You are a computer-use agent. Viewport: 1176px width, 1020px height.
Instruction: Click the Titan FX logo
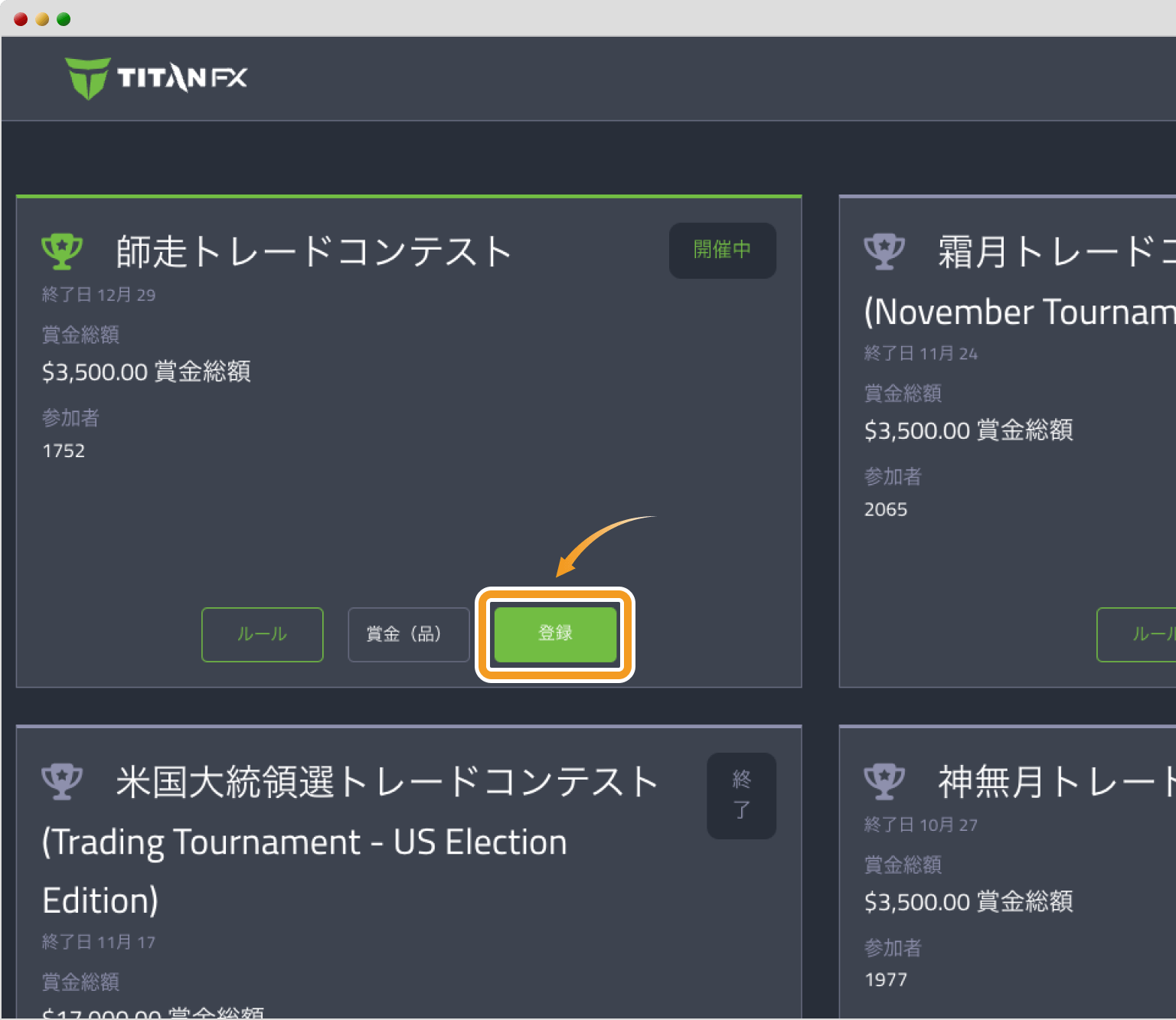156,78
